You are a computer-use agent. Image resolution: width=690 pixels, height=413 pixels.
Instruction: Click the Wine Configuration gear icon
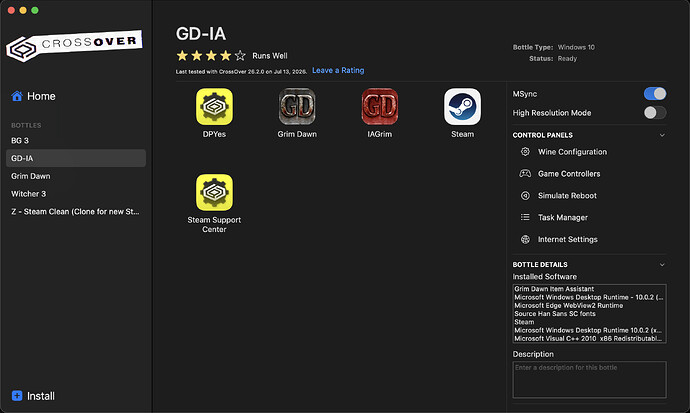pyautogui.click(x=525, y=152)
